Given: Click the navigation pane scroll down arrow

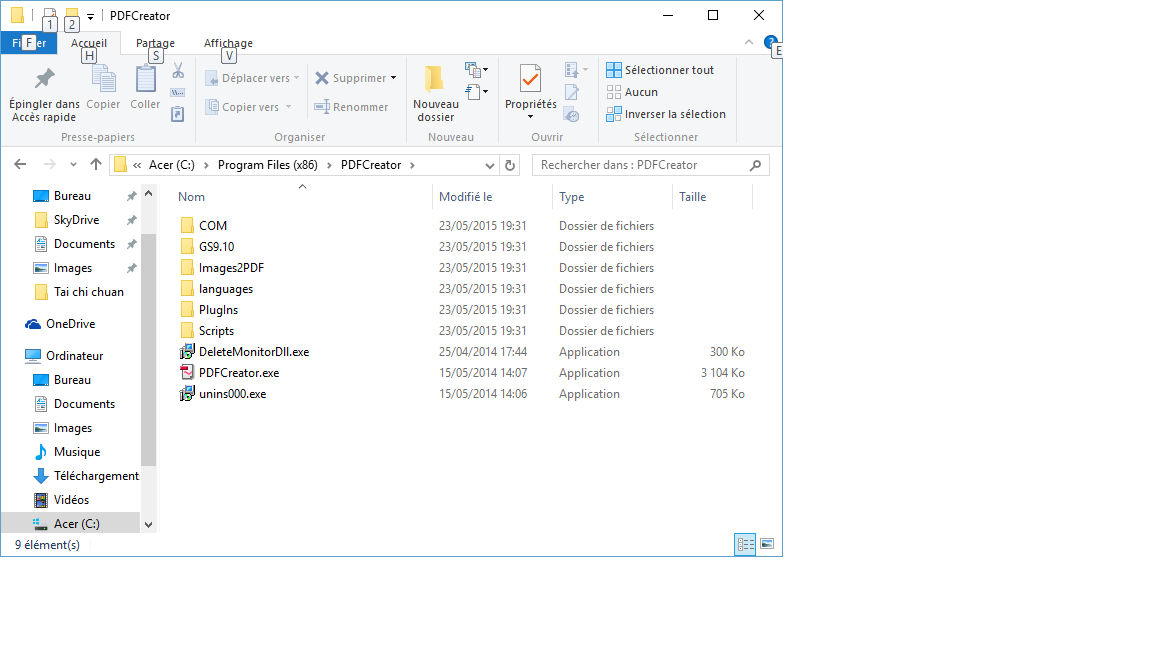Looking at the screenshot, I should tap(148, 525).
